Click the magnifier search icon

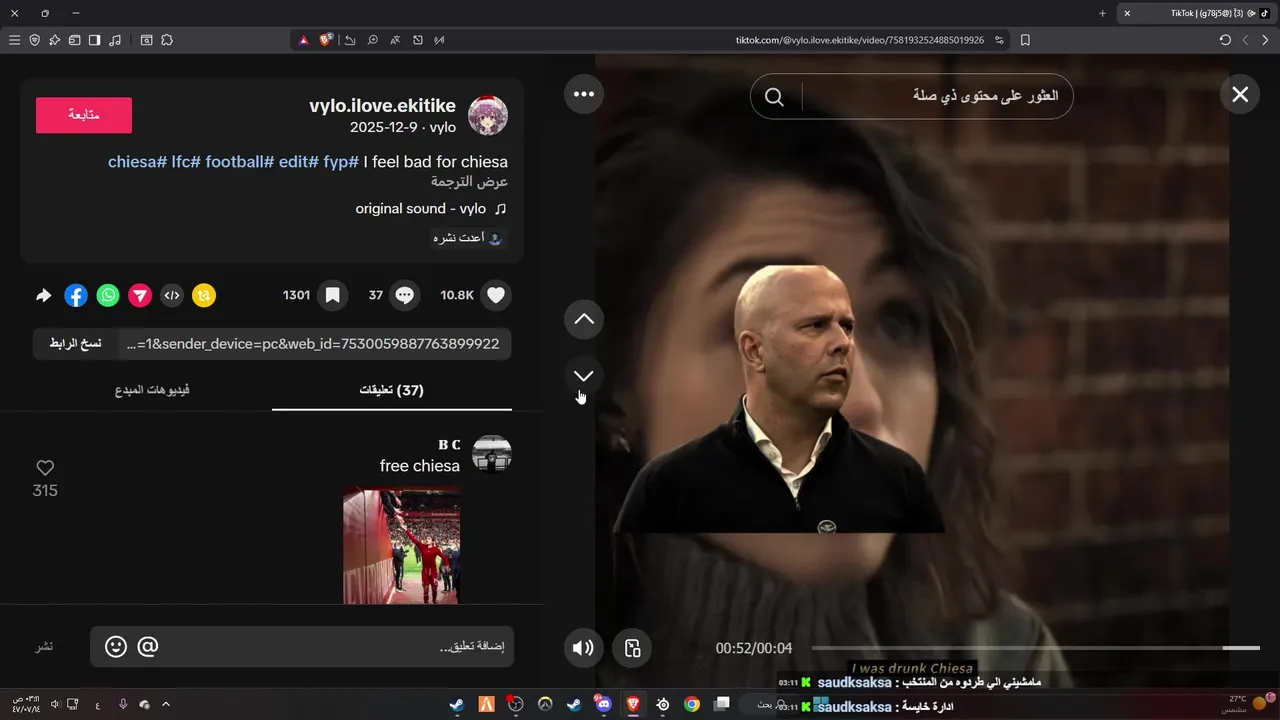(774, 96)
